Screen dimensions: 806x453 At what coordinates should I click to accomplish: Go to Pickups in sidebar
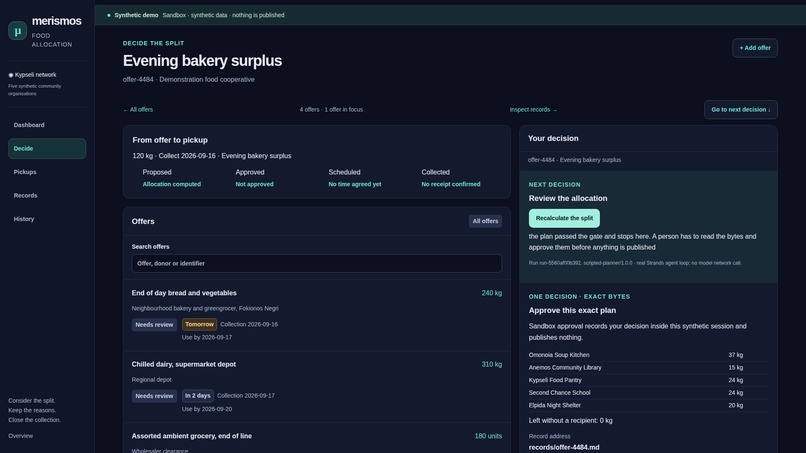tap(47, 172)
